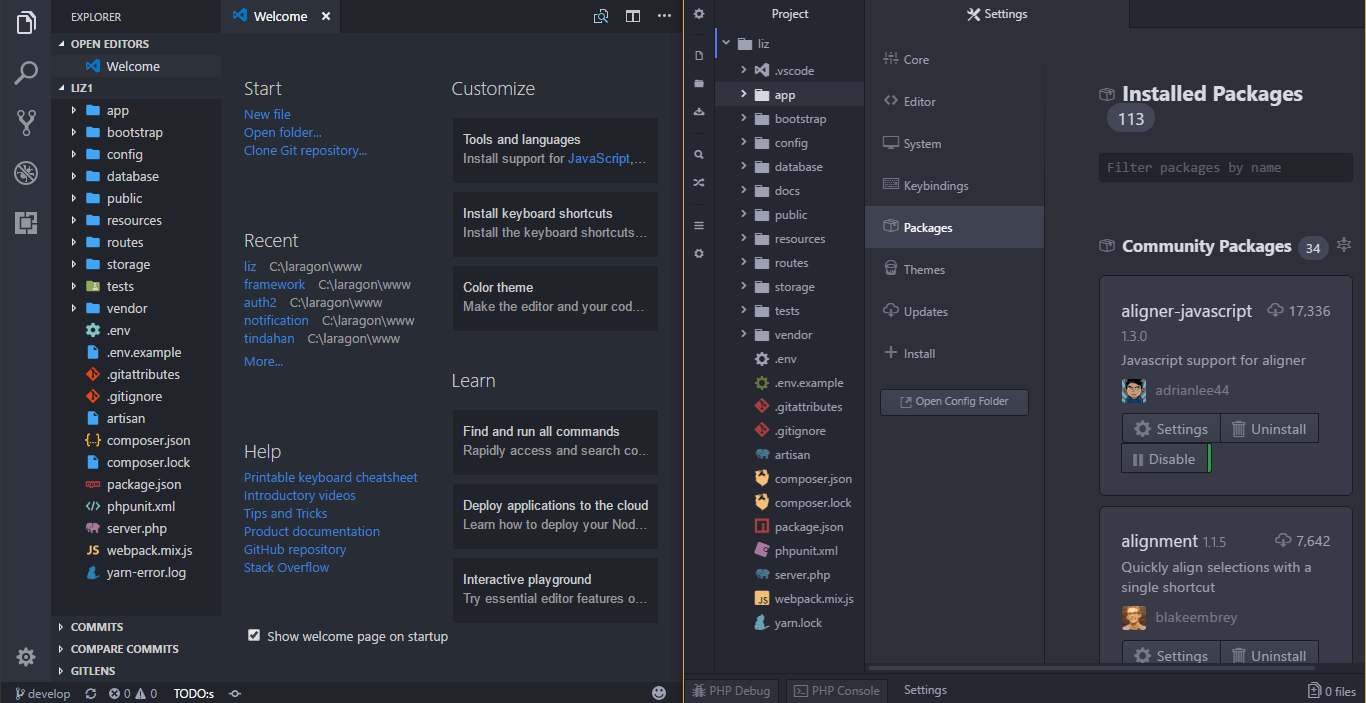This screenshot has width=1366, height=703.
Task: Open the Extensions view in VS Code activity bar
Action: (26, 222)
